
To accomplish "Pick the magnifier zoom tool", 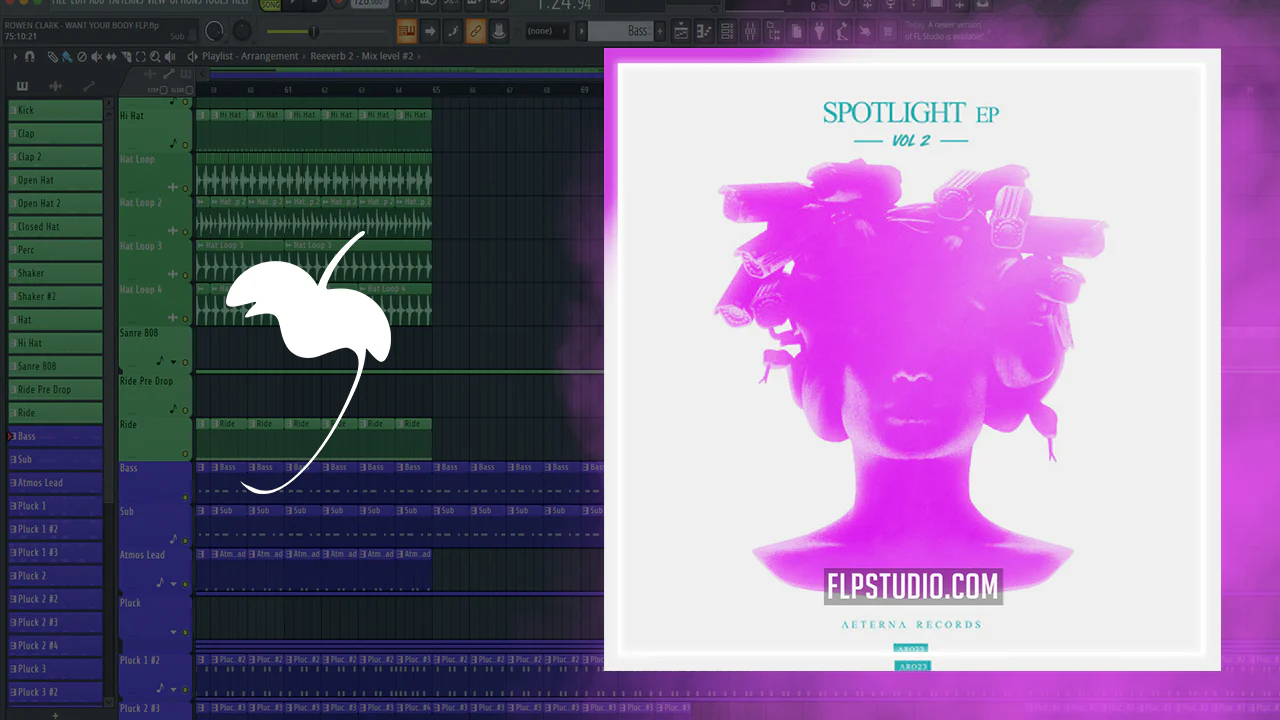I will 156,57.
